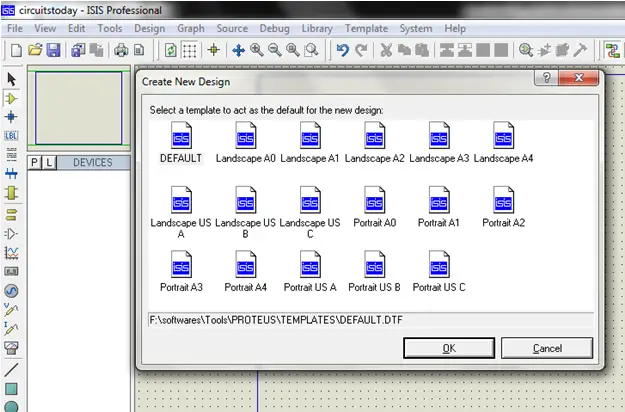Select the Portrait A2 template
625x412 pixels.
[x=503, y=207]
